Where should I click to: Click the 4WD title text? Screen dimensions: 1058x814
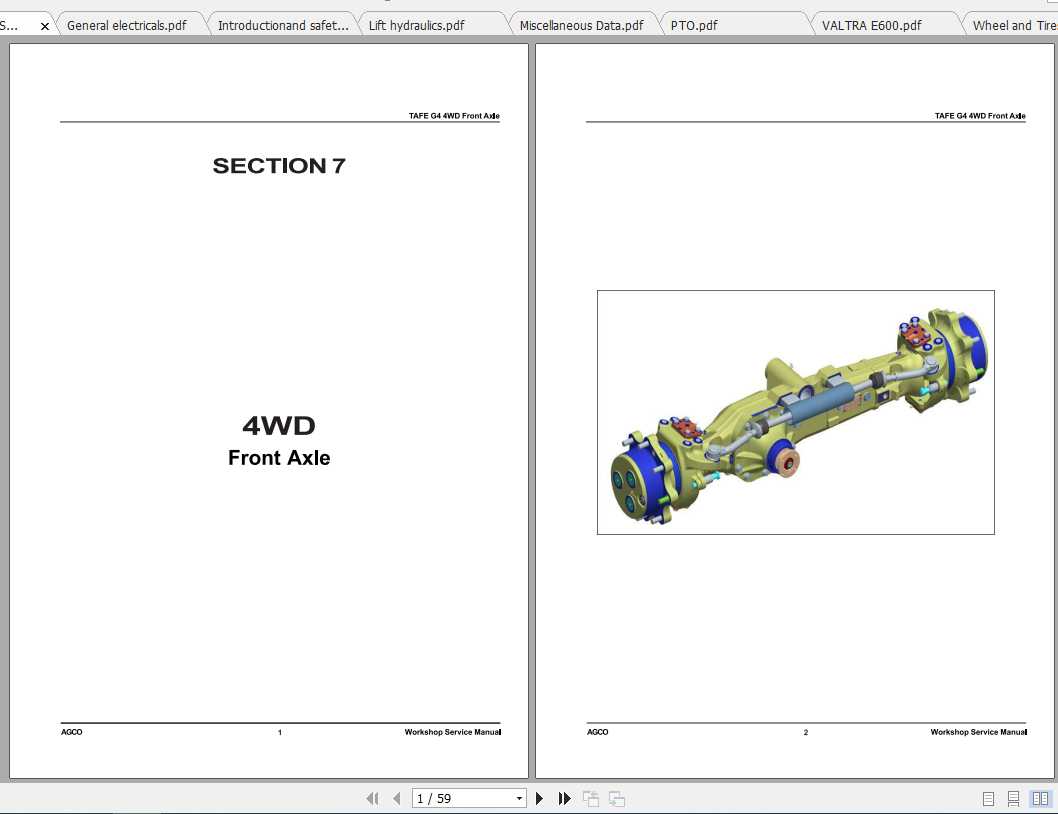[279, 426]
